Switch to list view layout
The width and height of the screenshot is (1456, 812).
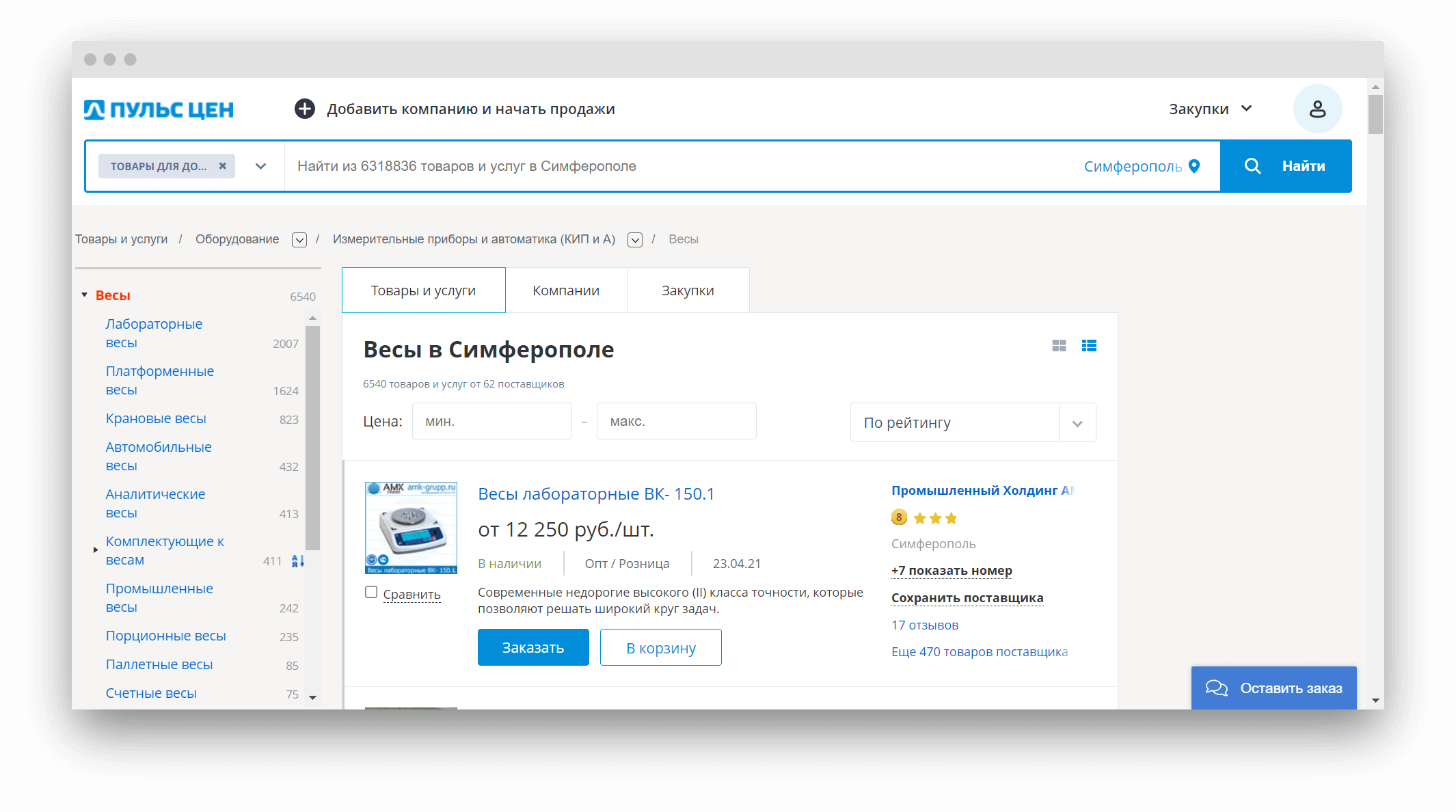point(1089,346)
